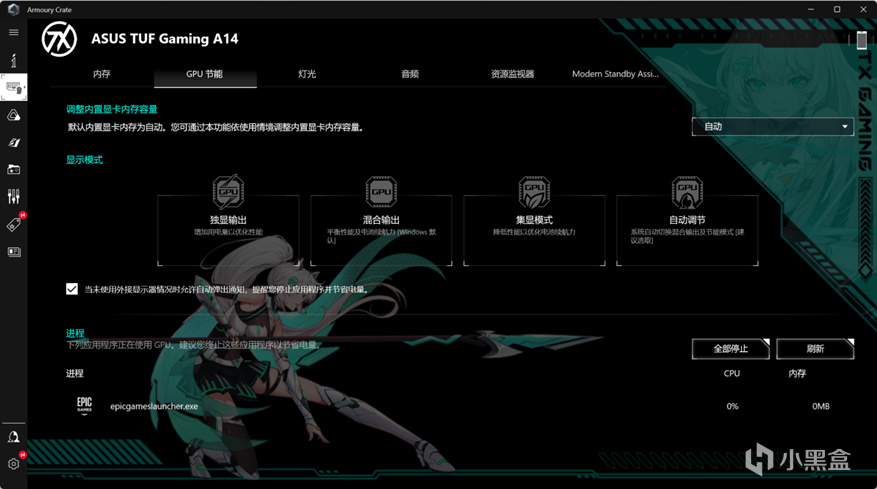877x489 pixels.
Task: Open the Home info sidebar icon
Action: (13, 60)
